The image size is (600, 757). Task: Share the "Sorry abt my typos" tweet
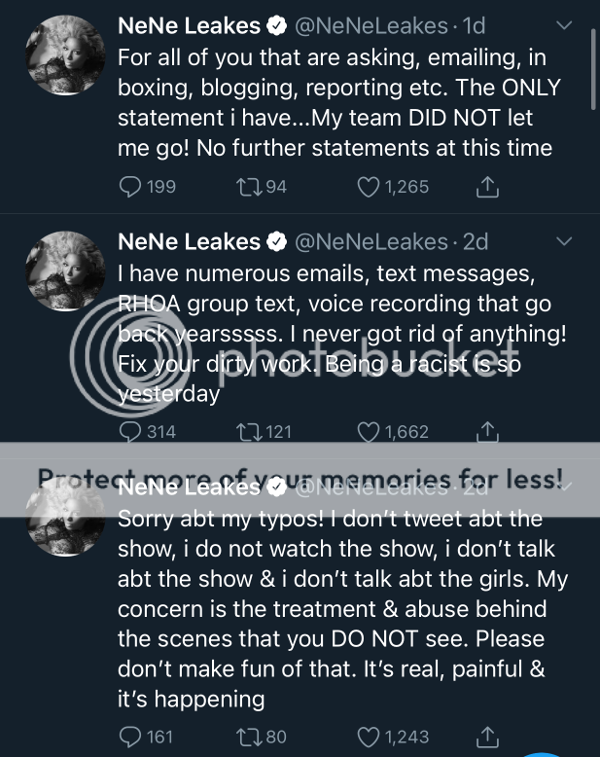pos(487,737)
